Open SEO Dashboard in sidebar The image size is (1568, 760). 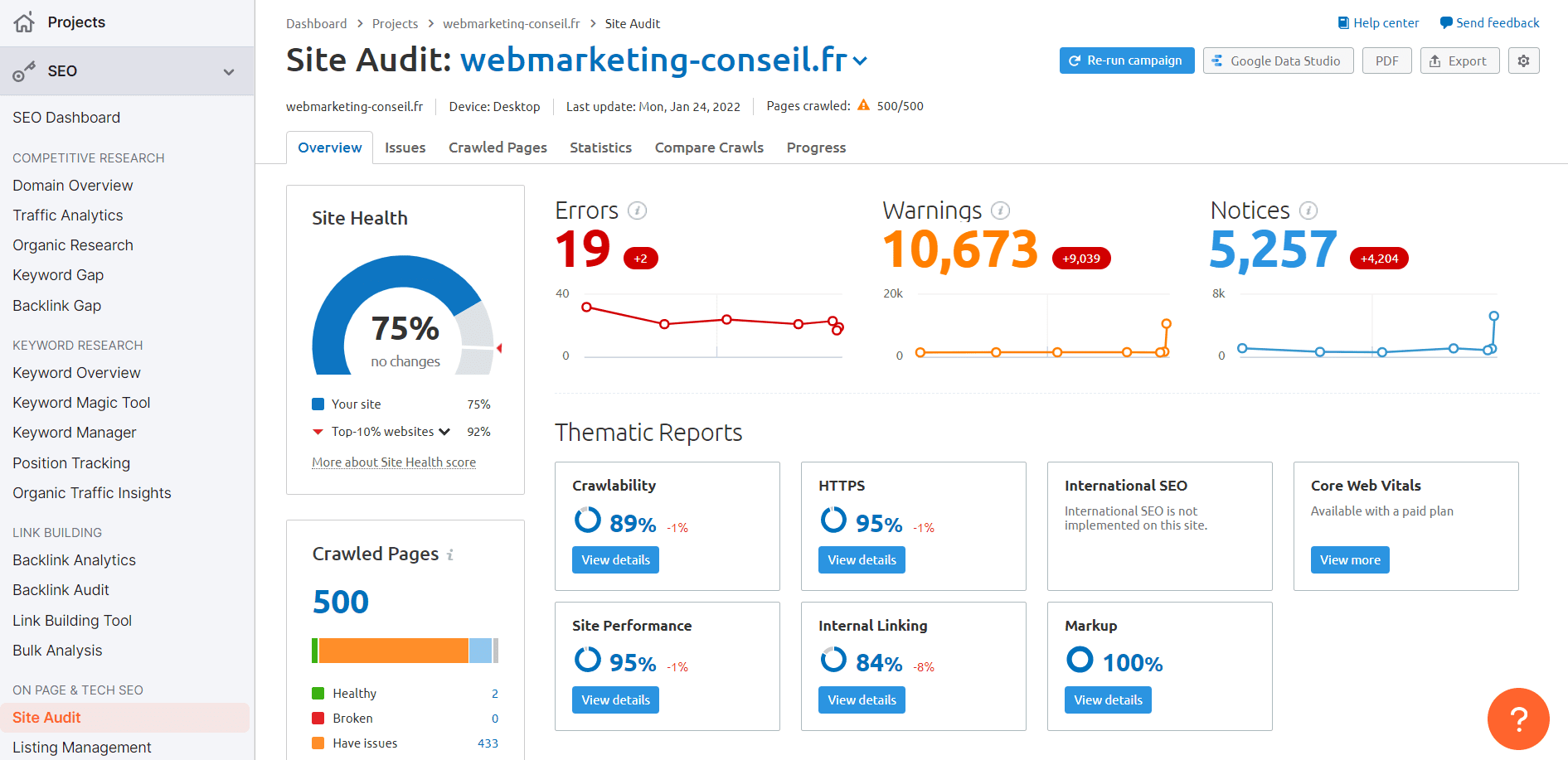click(x=66, y=118)
